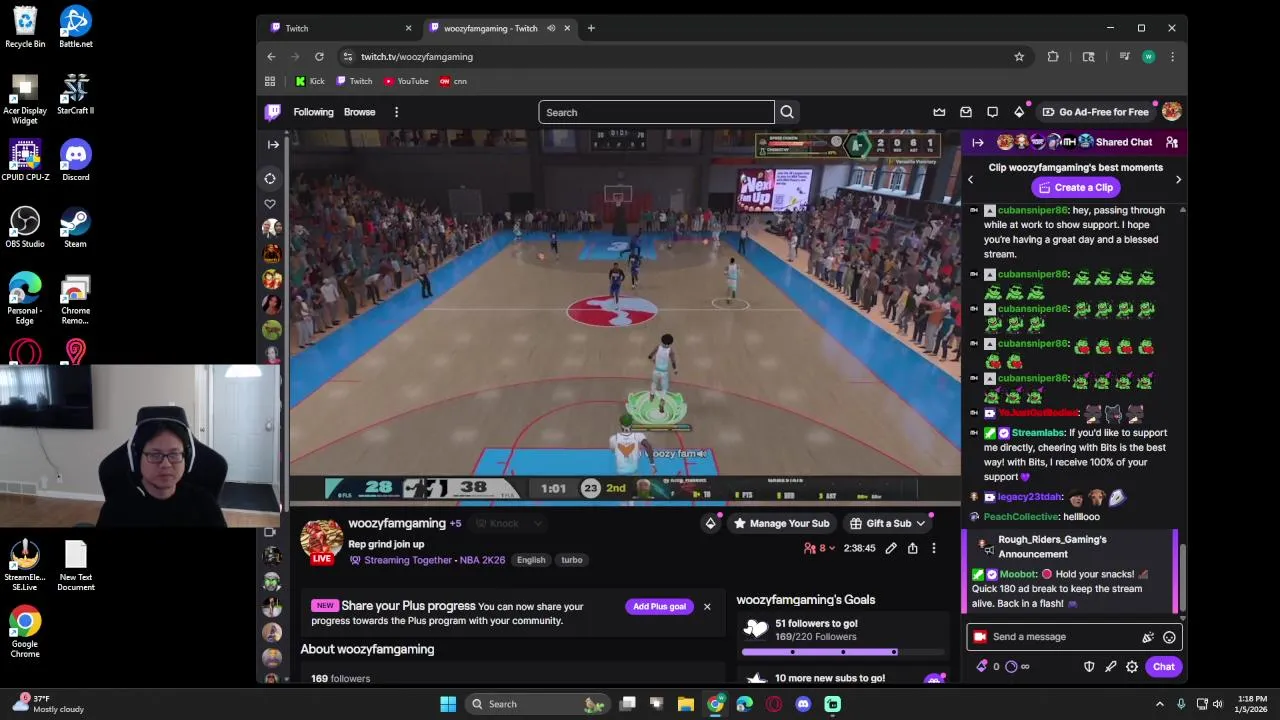
Task: Click the Add Plus goal button
Action: click(659, 606)
